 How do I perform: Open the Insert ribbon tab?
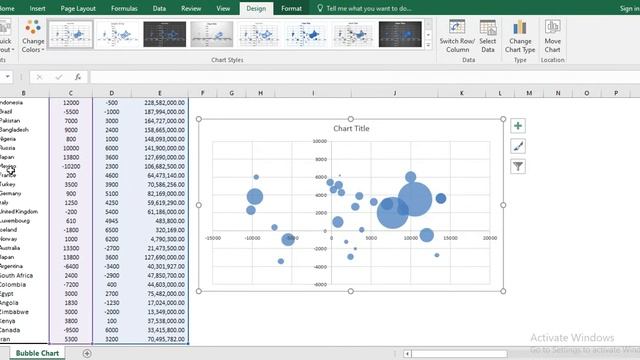37,8
